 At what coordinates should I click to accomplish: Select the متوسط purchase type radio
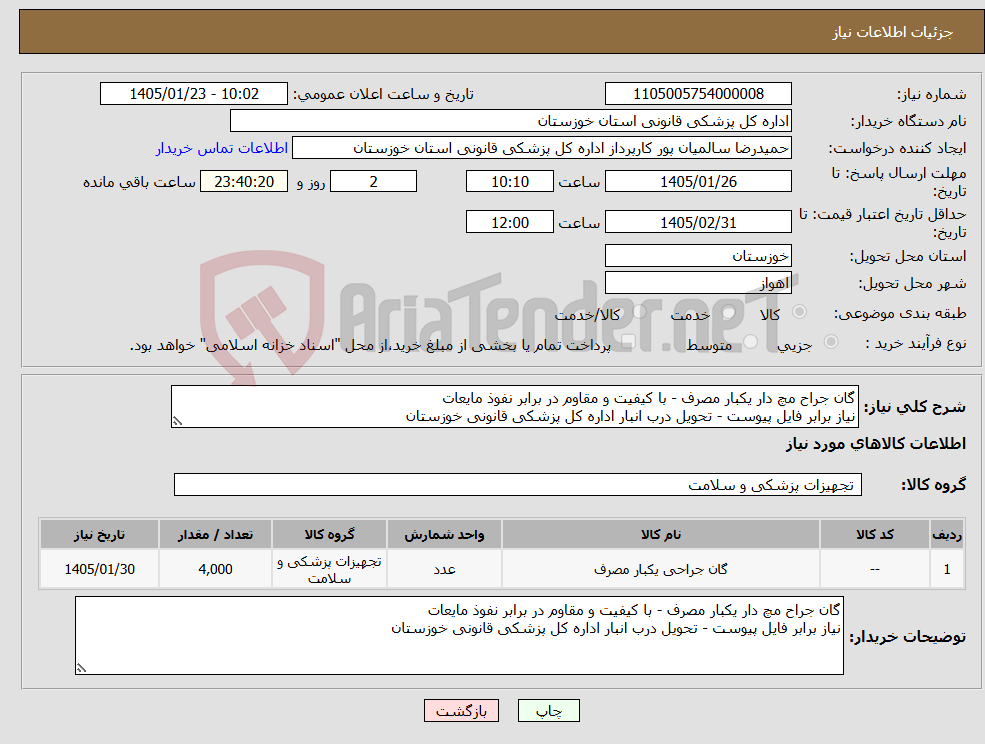tap(751, 341)
